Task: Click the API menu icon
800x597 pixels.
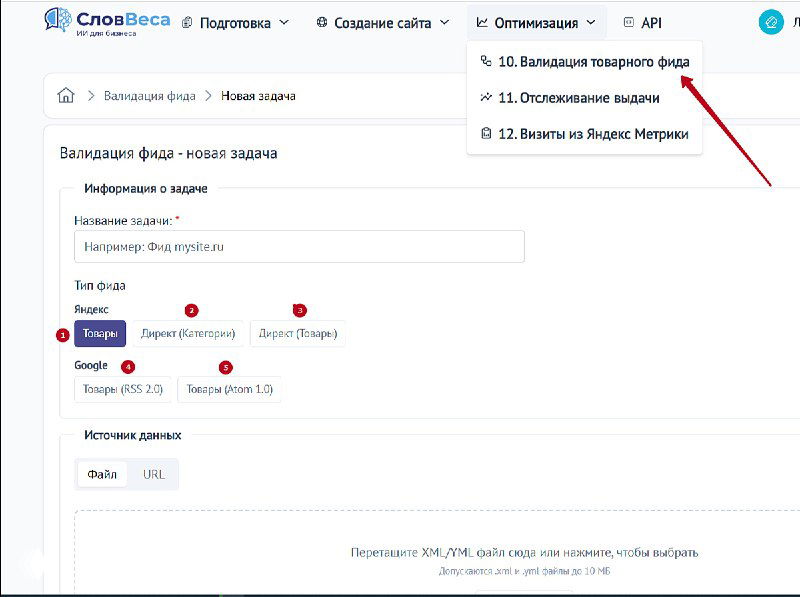Action: [x=629, y=23]
